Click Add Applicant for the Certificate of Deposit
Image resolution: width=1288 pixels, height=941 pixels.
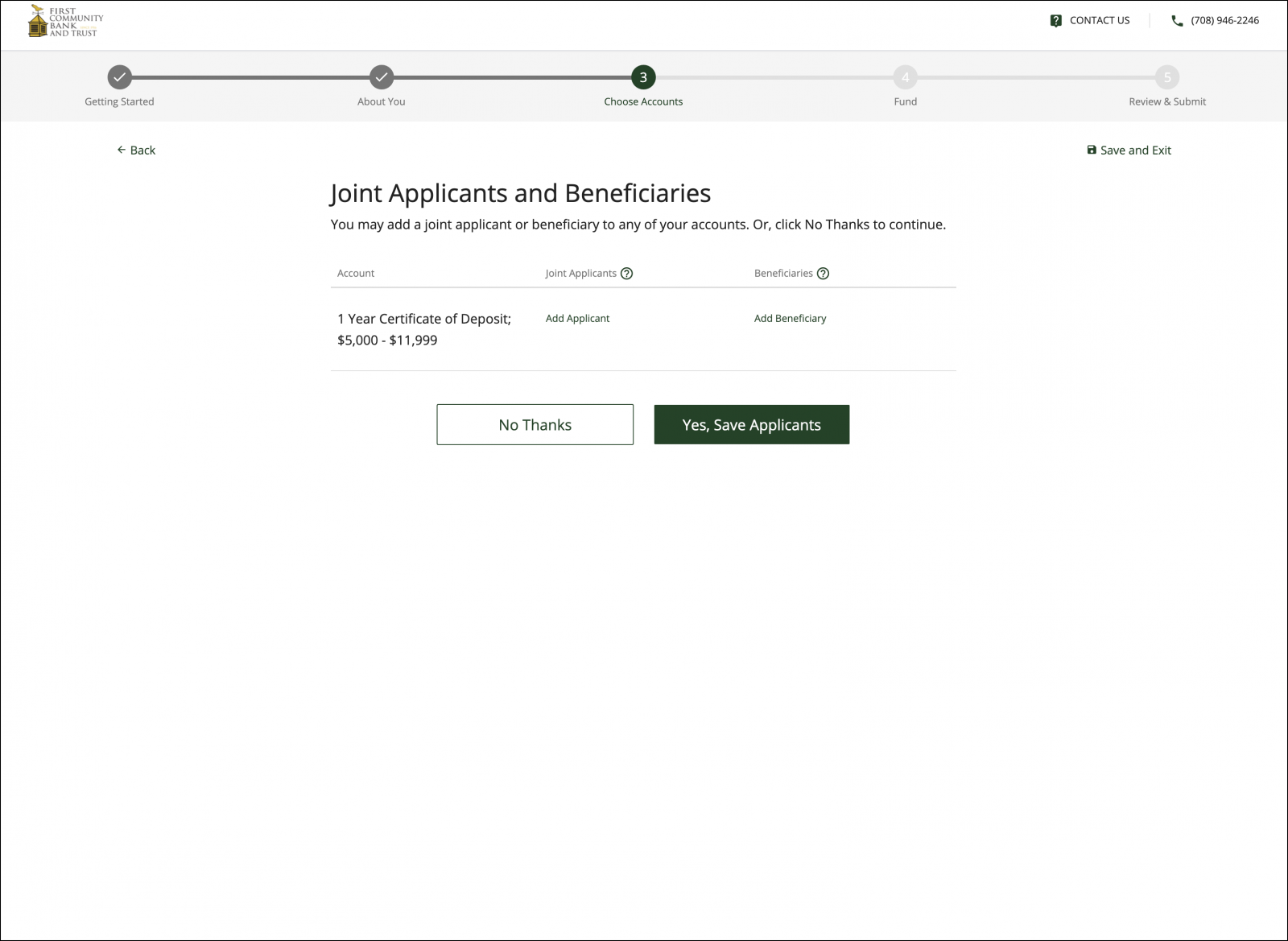point(577,319)
